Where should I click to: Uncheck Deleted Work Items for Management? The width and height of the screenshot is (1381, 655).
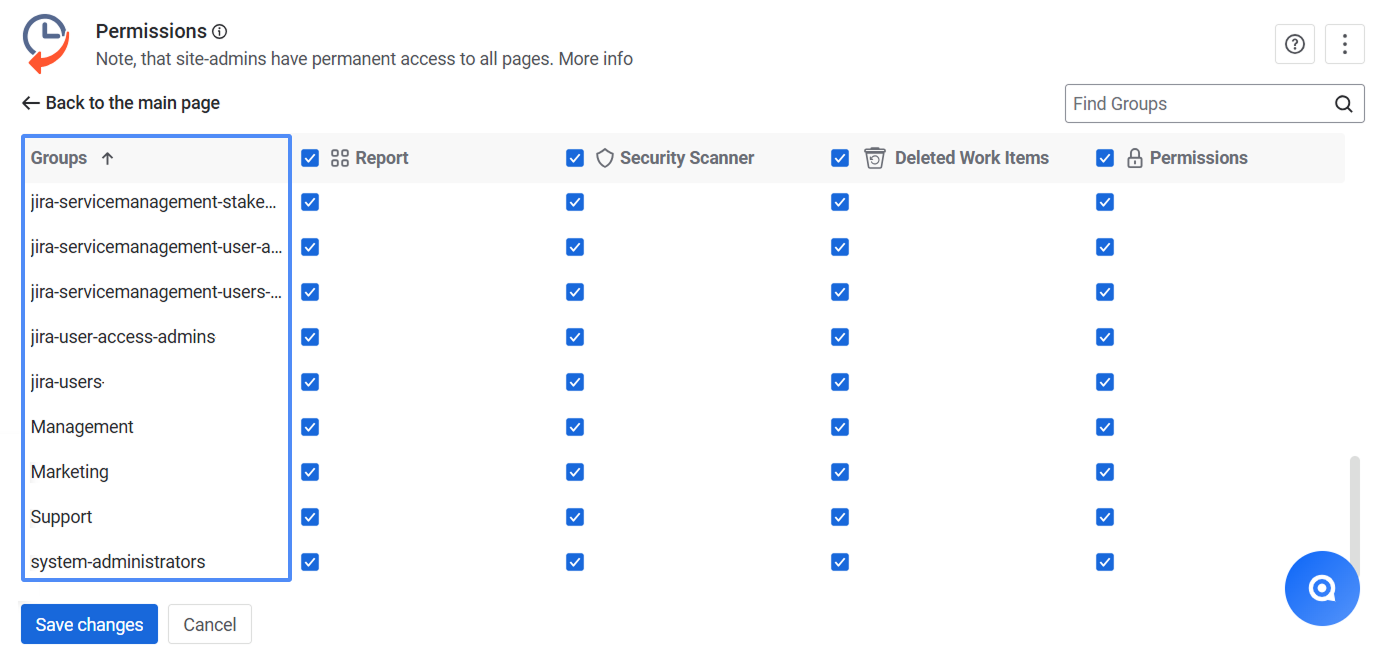pos(840,427)
